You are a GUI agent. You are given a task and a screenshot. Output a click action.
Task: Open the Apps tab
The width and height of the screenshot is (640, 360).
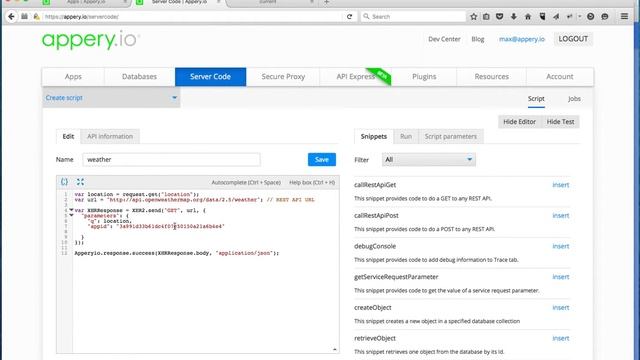pyautogui.click(x=73, y=77)
